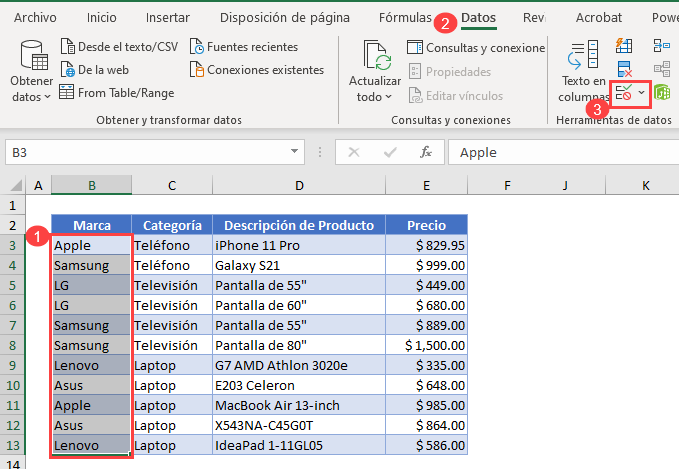The image size is (679, 469).
Task: Select the X543NA-C45G0T cell
Action: [x=299, y=425]
